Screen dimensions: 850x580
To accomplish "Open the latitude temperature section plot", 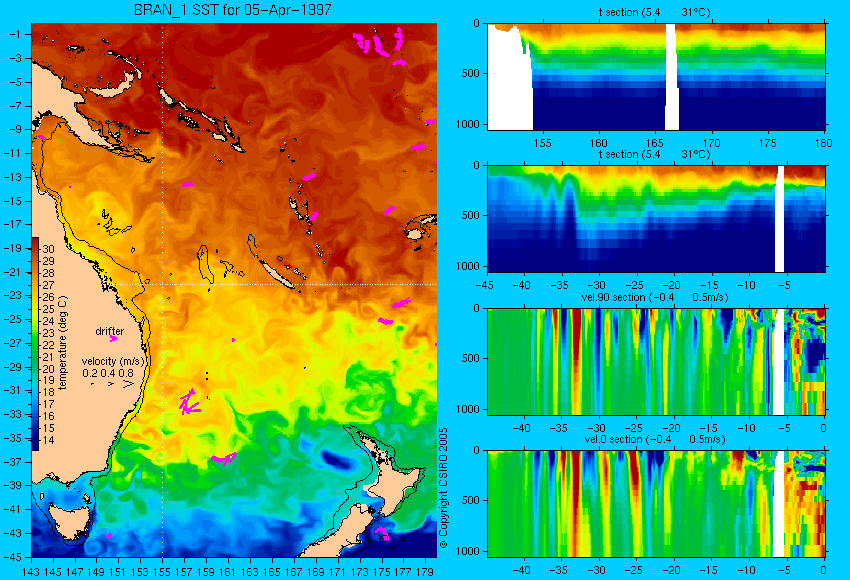I will tap(656, 218).
